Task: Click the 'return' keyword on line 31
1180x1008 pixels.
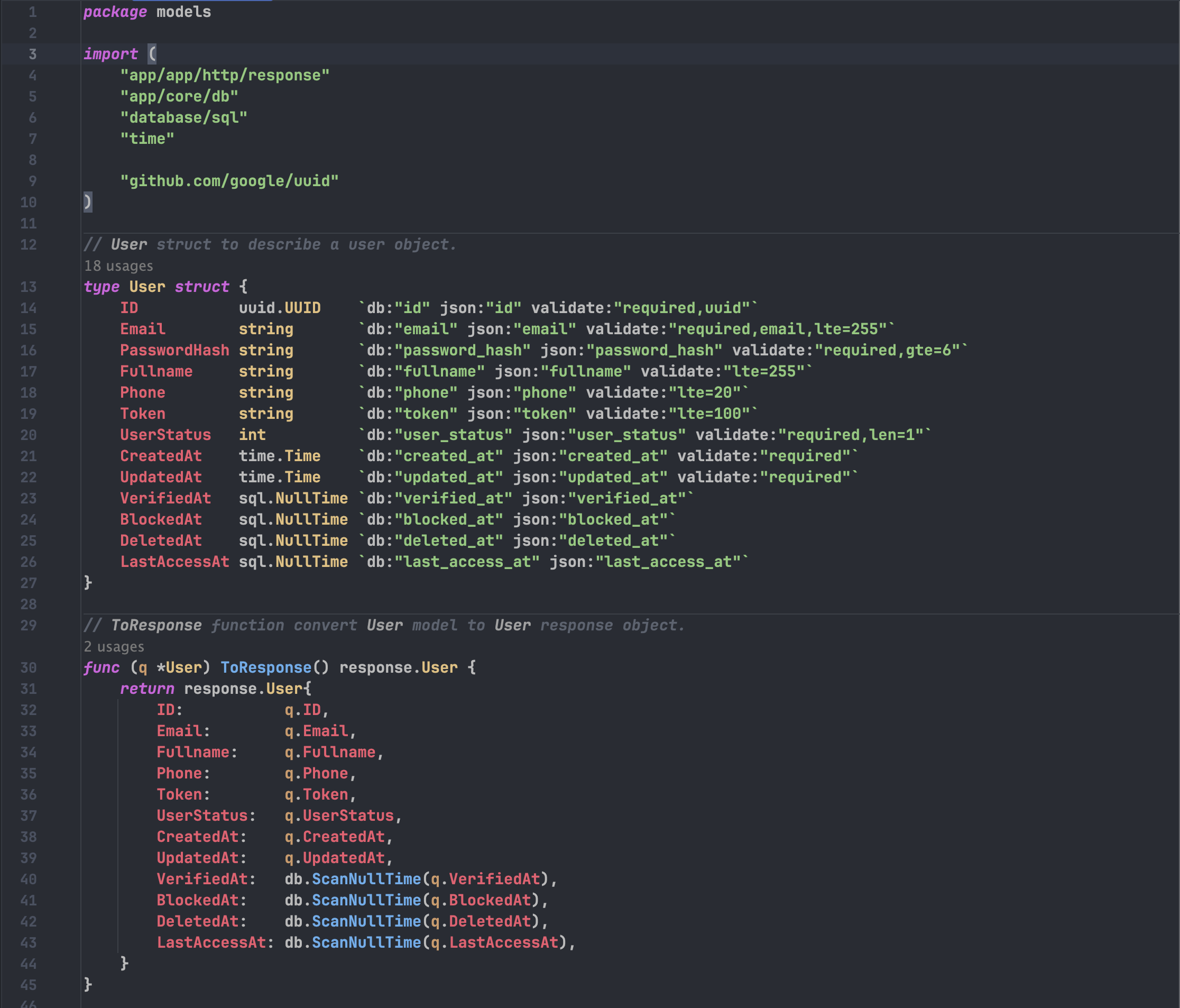Action: click(147, 689)
